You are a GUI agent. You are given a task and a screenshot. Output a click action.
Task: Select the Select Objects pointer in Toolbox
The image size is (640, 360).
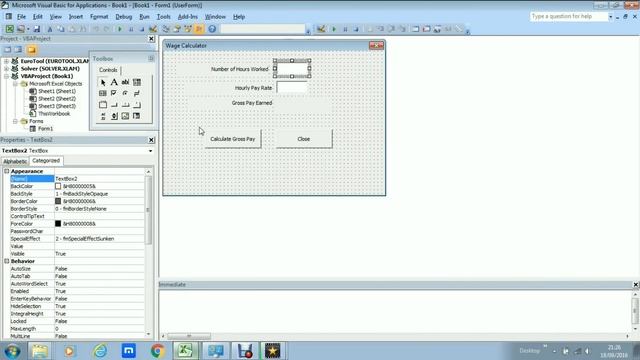pyautogui.click(x=103, y=82)
